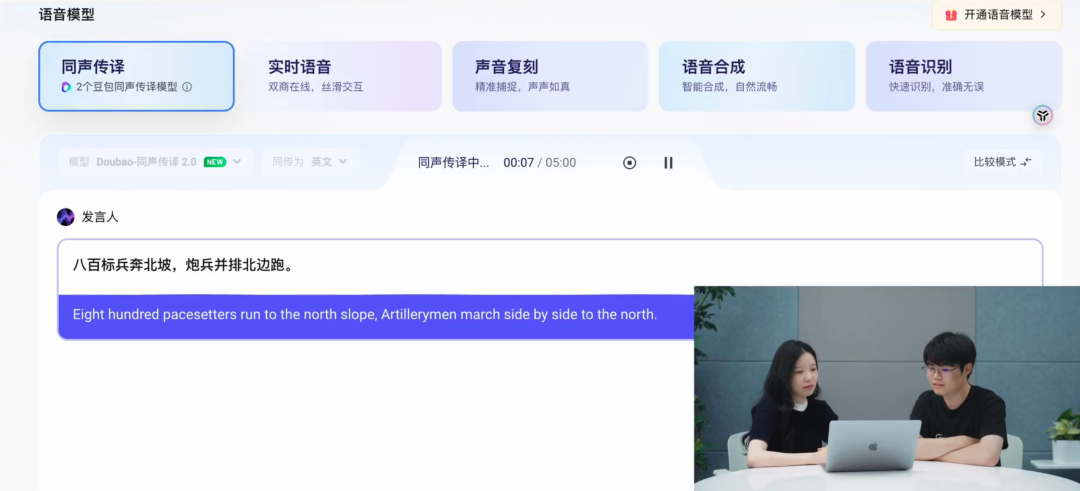
Task: Click the 00:07 / 05:00 timer
Action: point(539,163)
